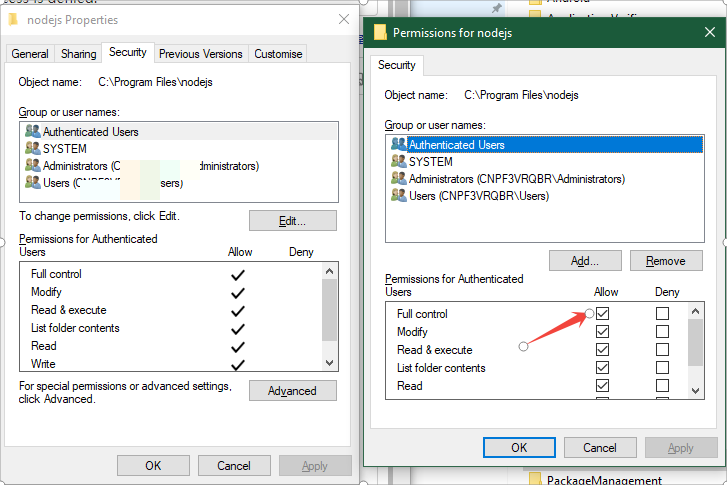Click Administrators group icon in Permissions dialog

(x=399, y=179)
